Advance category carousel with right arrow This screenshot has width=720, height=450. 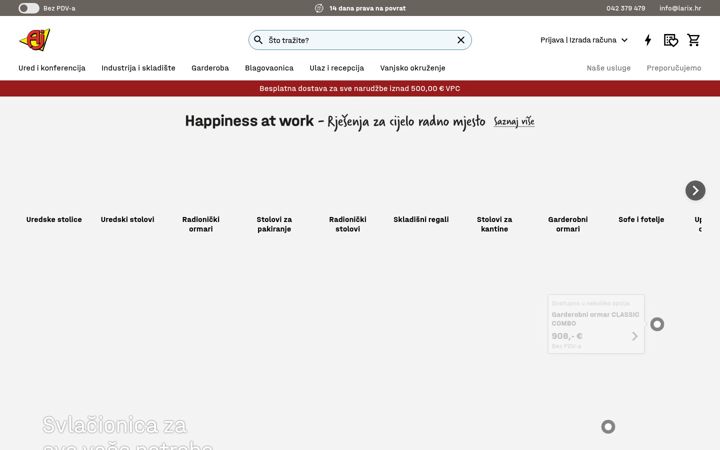click(x=695, y=190)
